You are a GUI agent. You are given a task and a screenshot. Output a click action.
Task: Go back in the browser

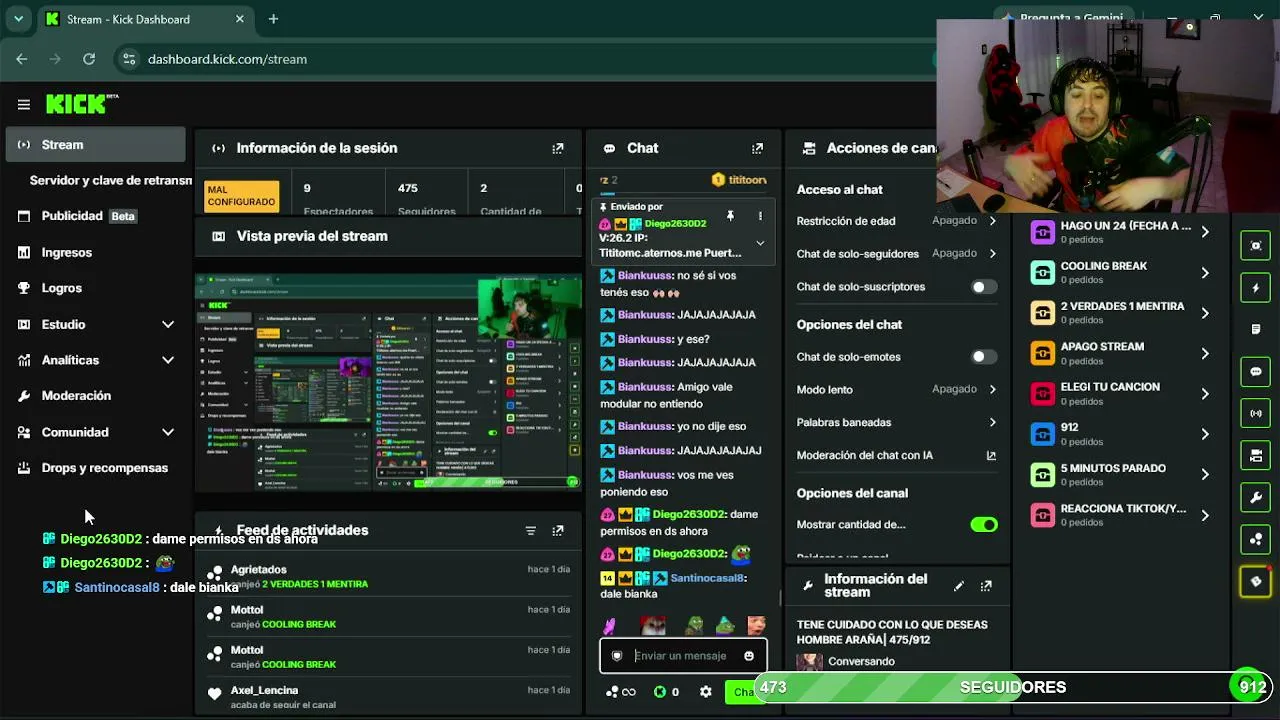(x=22, y=59)
